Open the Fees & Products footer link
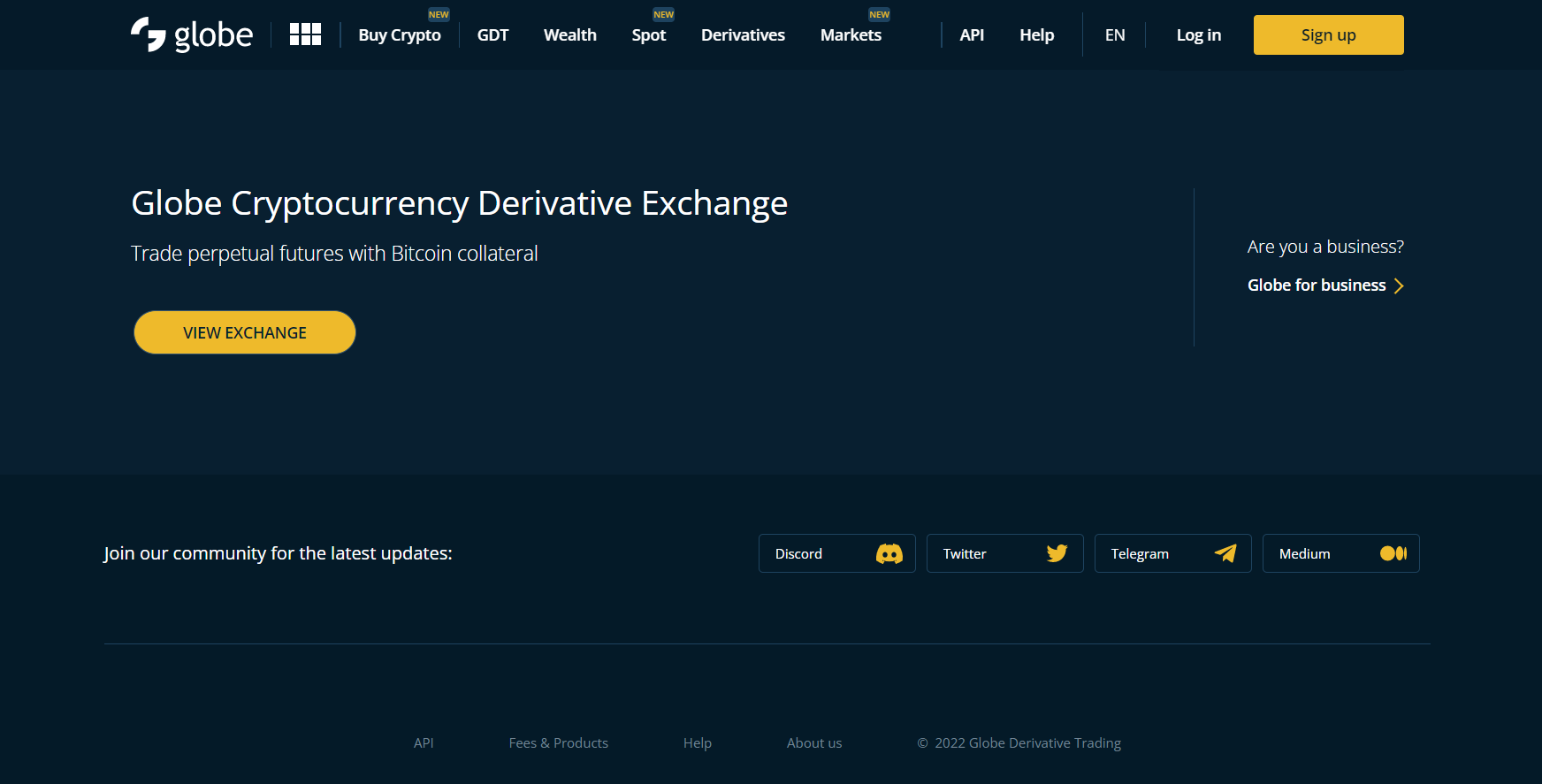1542x784 pixels. (558, 743)
